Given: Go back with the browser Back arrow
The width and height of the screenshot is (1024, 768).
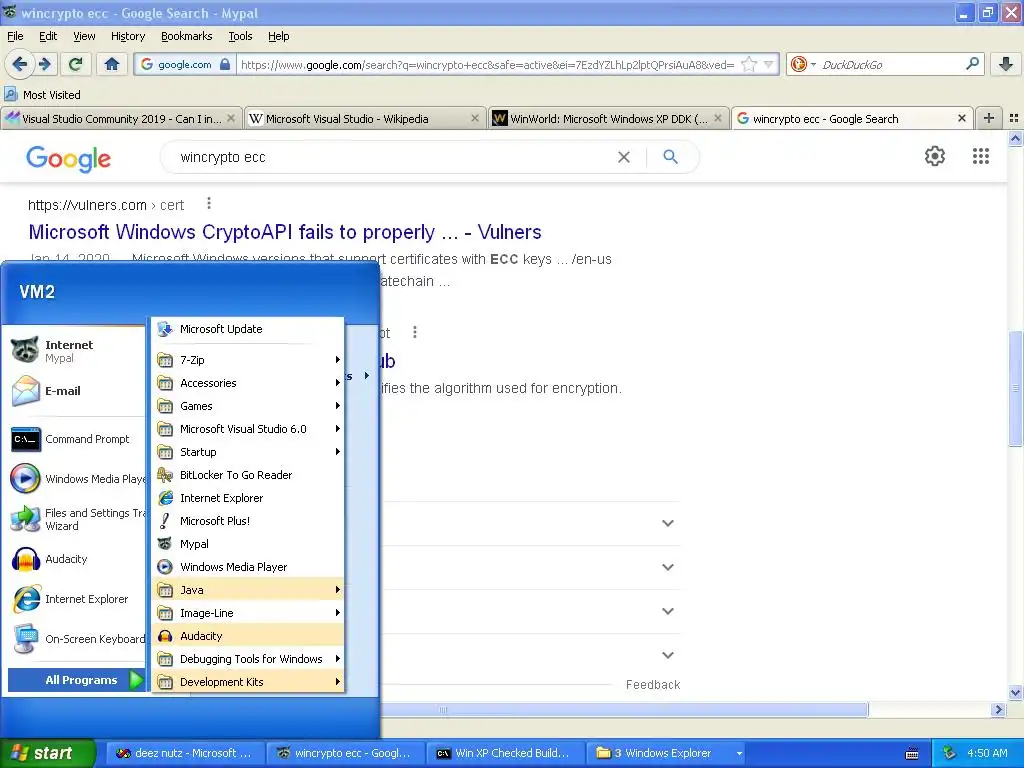Looking at the screenshot, I should (20, 64).
